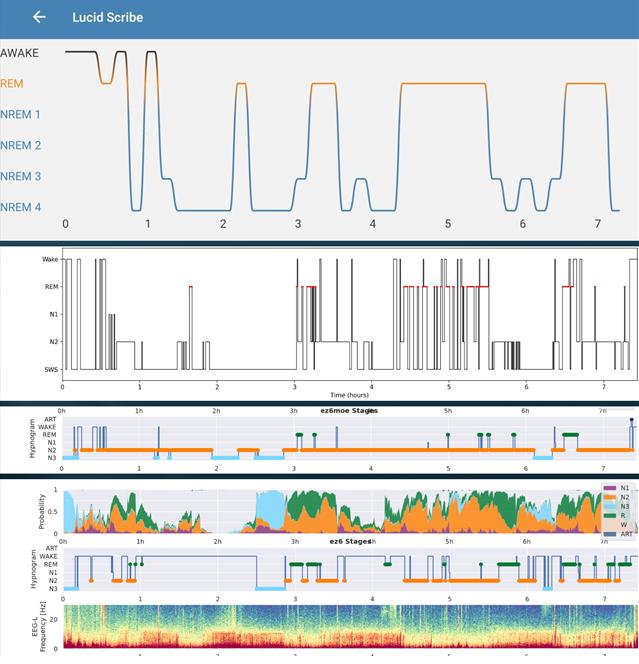The height and width of the screenshot is (664, 639).
Task: Click hour 5 on the Lucid Scribe axis
Action: pyautogui.click(x=448, y=224)
